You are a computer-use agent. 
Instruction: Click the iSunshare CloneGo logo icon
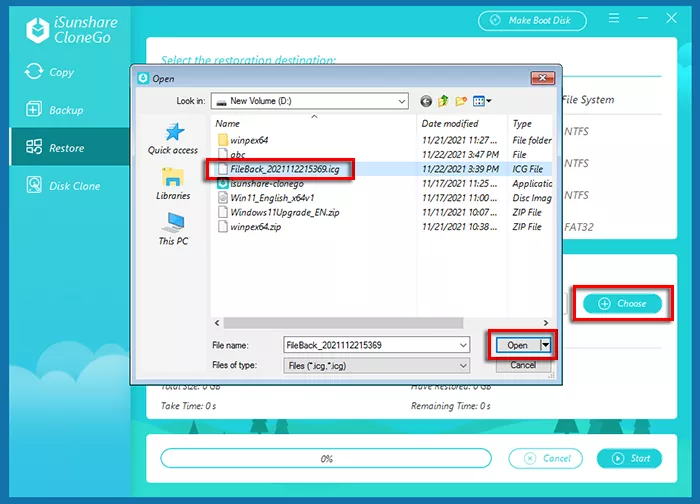[38, 30]
